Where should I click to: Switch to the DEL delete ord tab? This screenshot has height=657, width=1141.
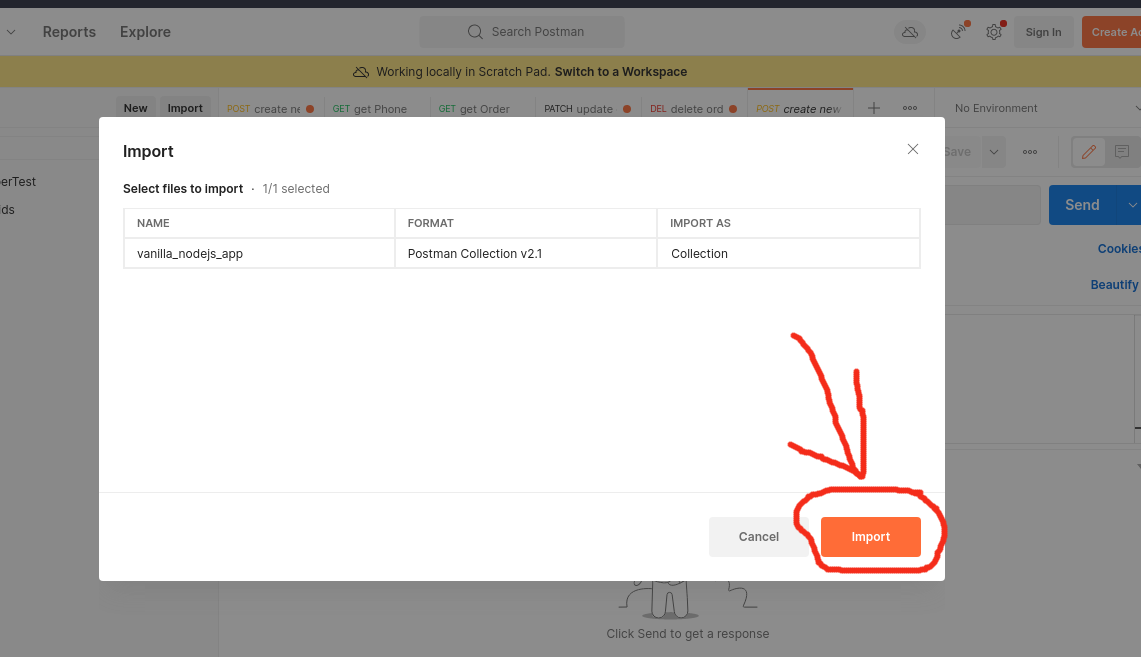[693, 108]
